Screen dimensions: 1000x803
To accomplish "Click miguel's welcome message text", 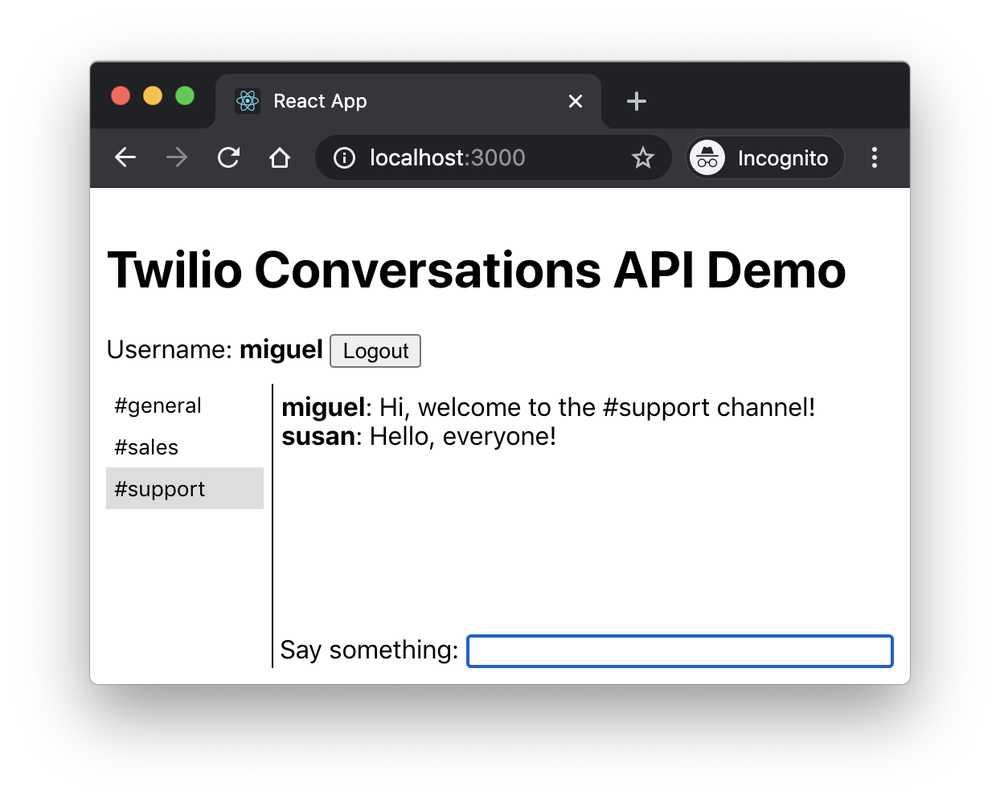I will click(x=548, y=406).
